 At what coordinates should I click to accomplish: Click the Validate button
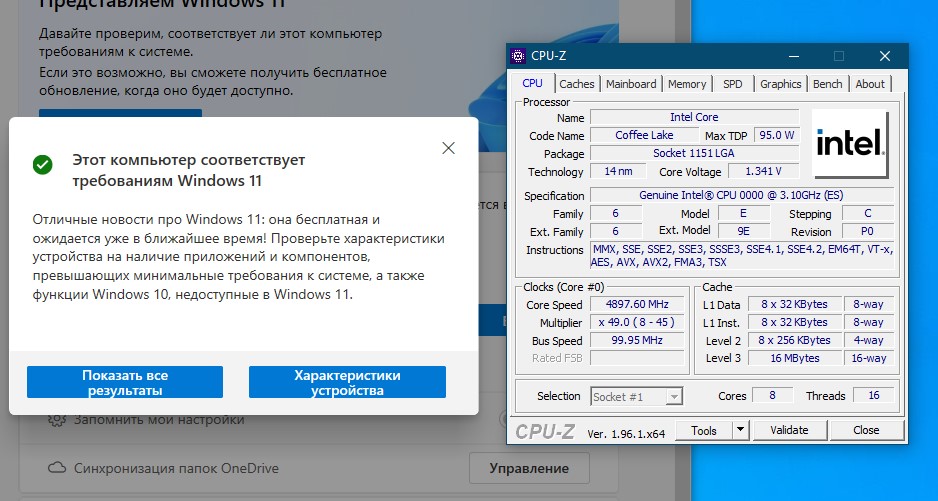[x=789, y=430]
